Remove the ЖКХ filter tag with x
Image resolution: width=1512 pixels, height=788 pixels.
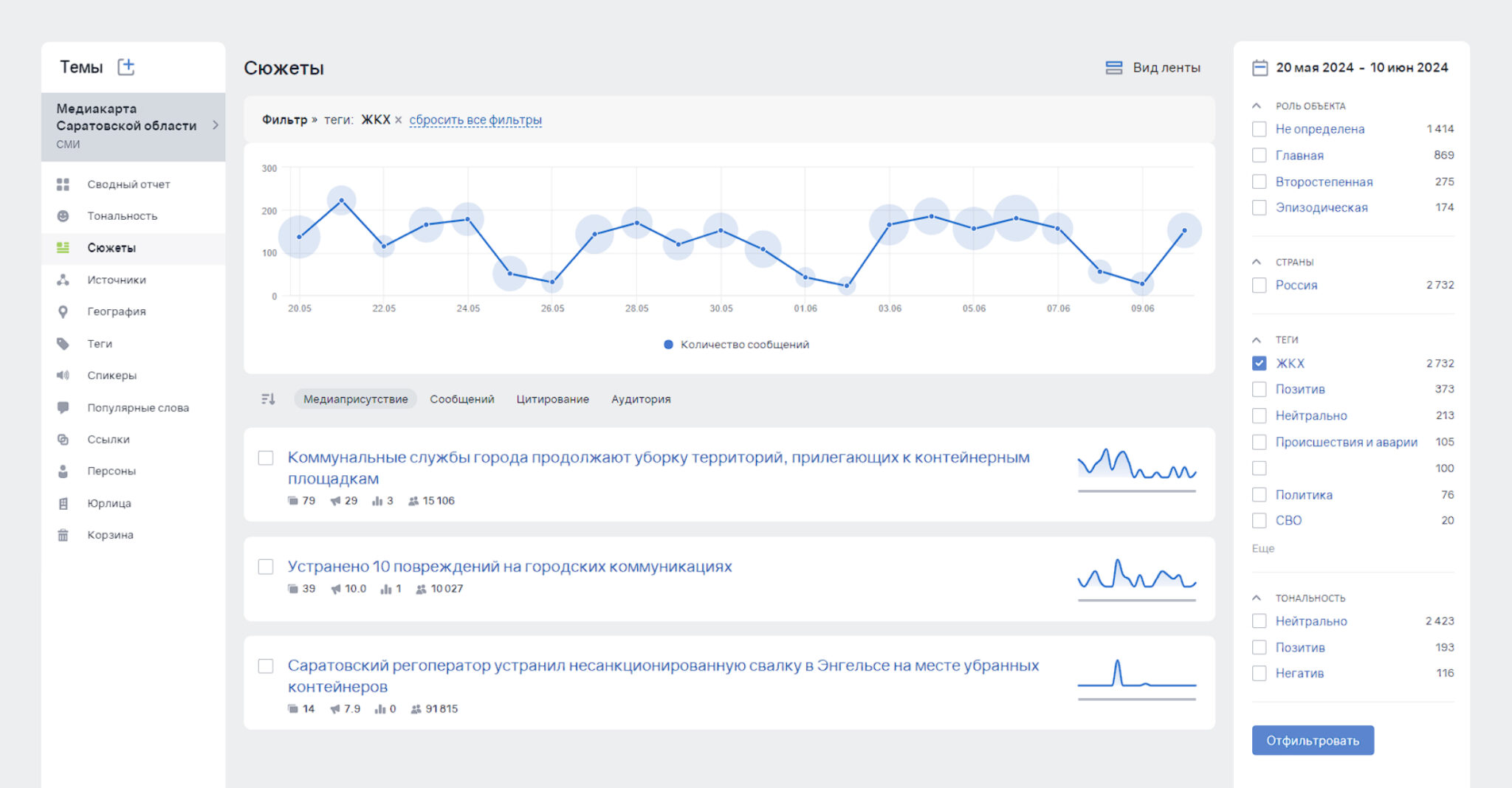coord(399,120)
